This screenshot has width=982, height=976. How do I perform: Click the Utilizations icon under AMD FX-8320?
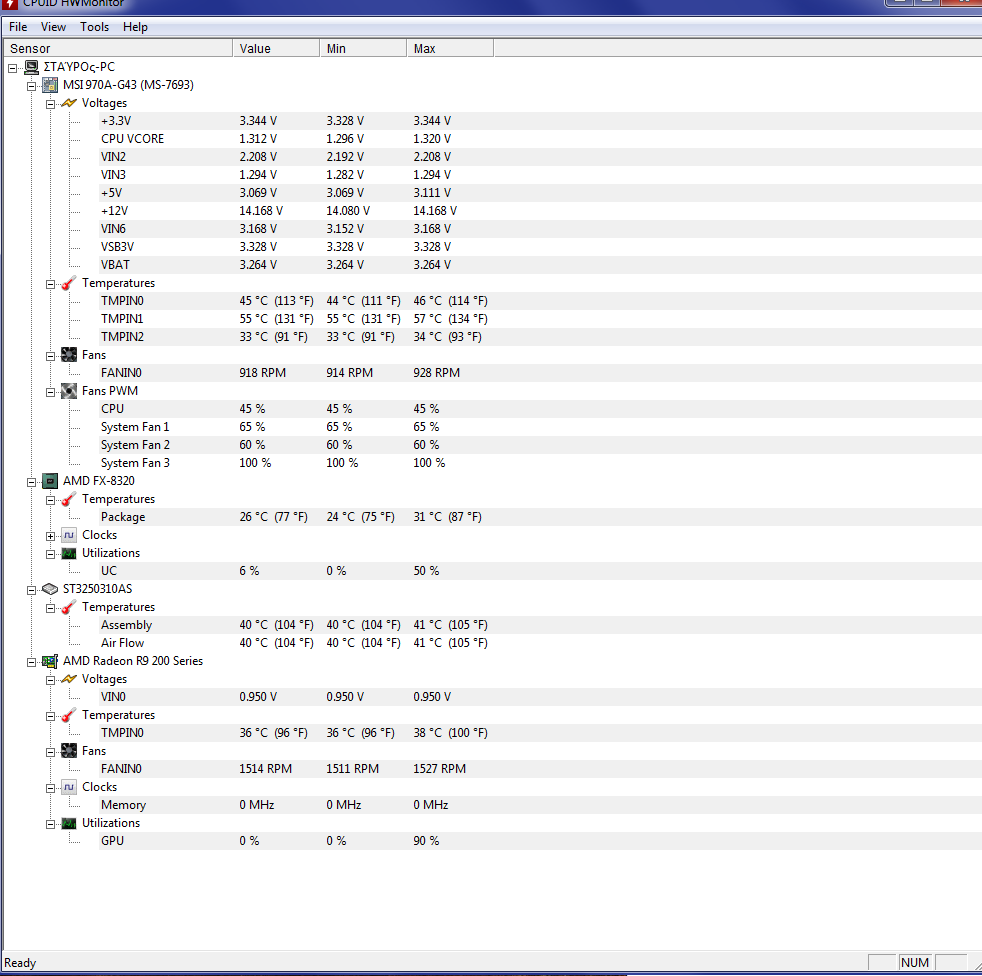[69, 553]
